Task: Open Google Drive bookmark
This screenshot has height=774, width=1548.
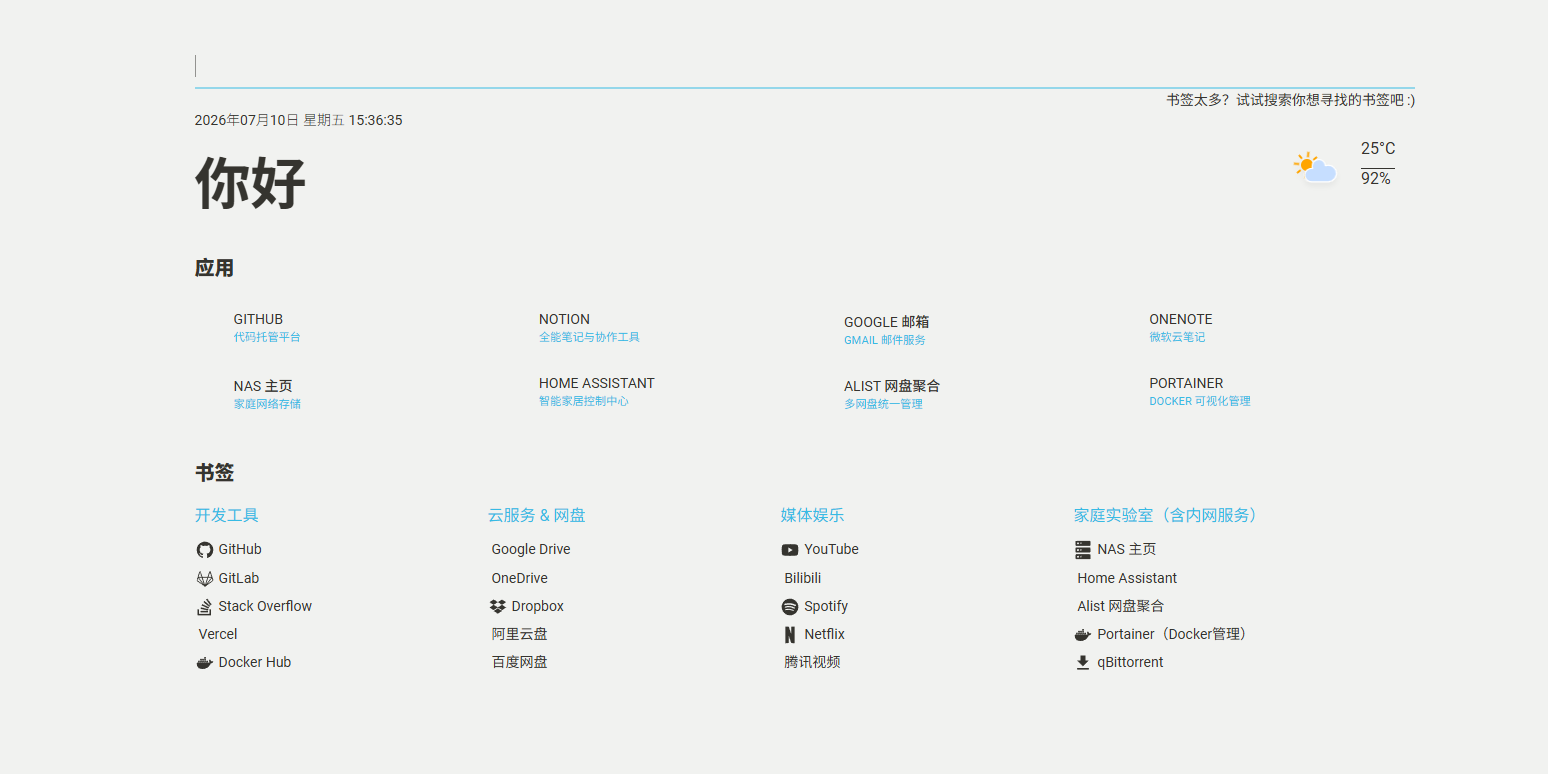Action: point(531,549)
